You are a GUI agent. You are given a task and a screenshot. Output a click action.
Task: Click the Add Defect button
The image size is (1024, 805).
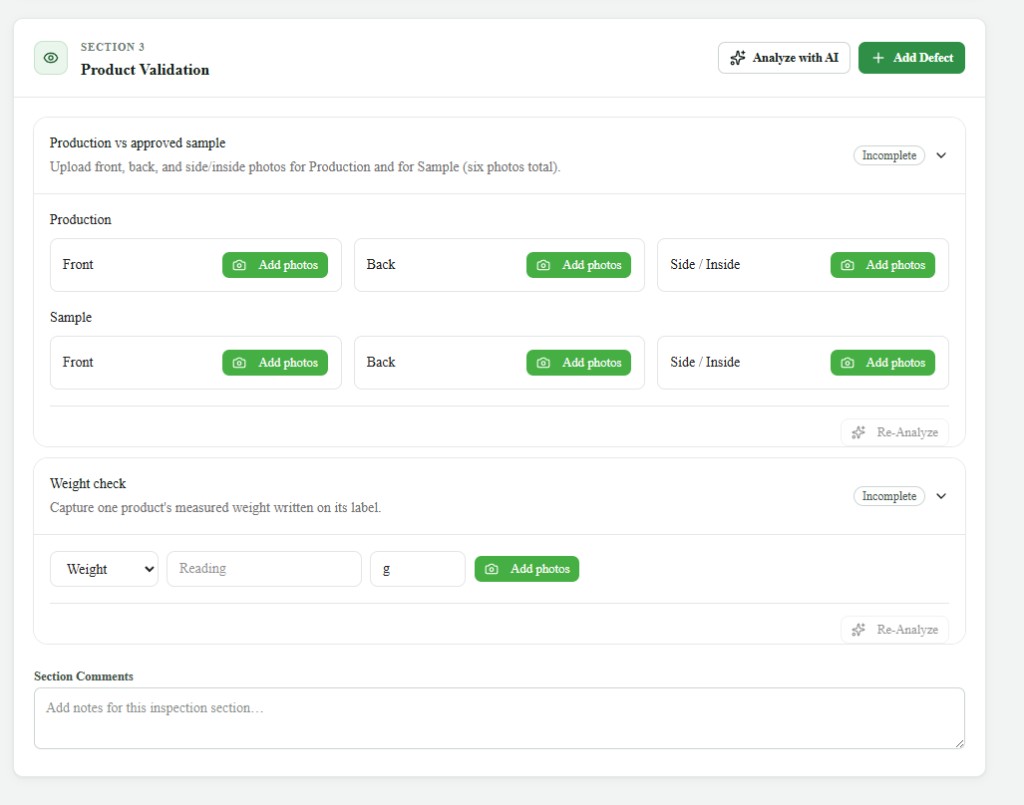coord(911,58)
